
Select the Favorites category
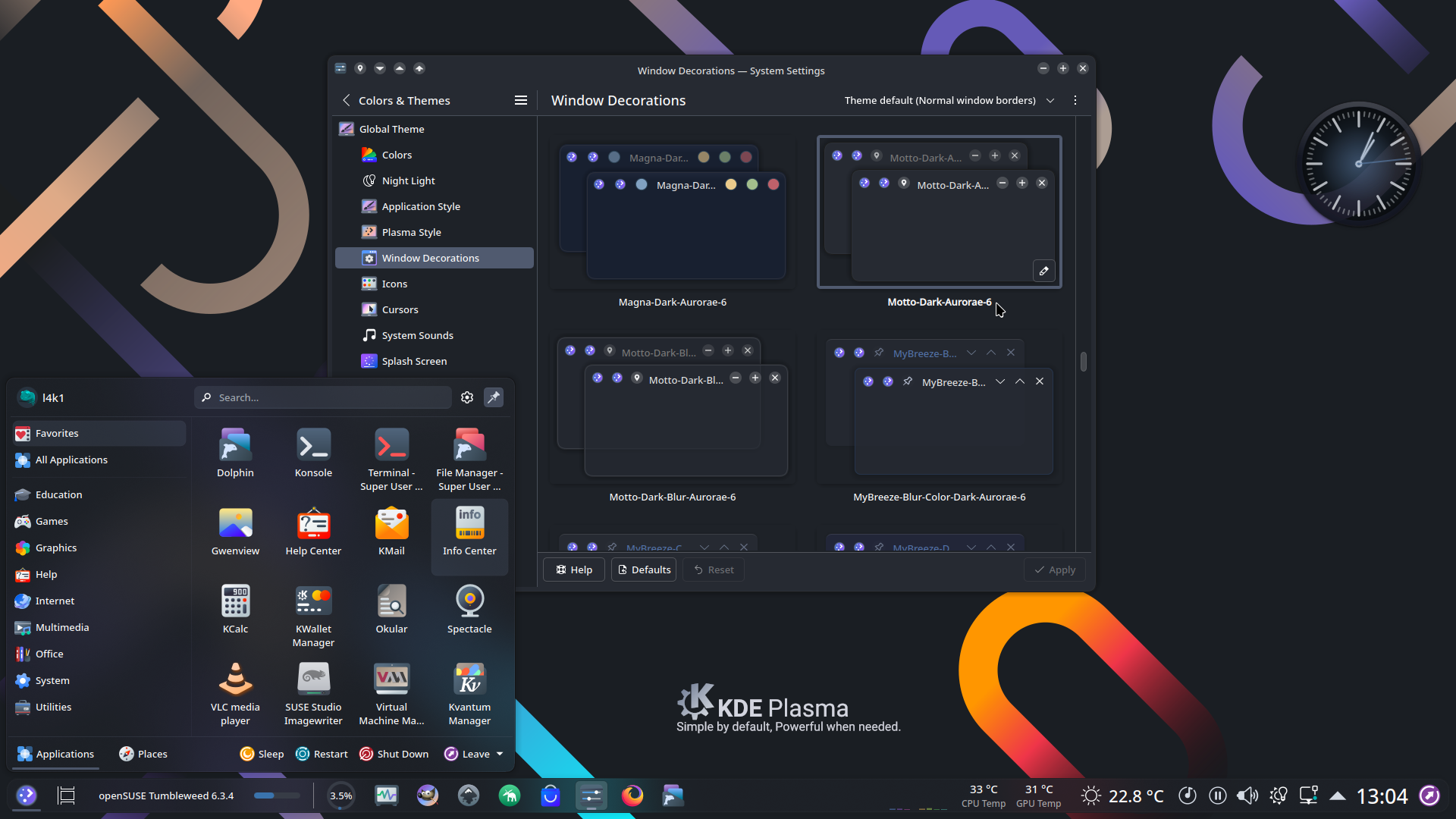click(99, 433)
